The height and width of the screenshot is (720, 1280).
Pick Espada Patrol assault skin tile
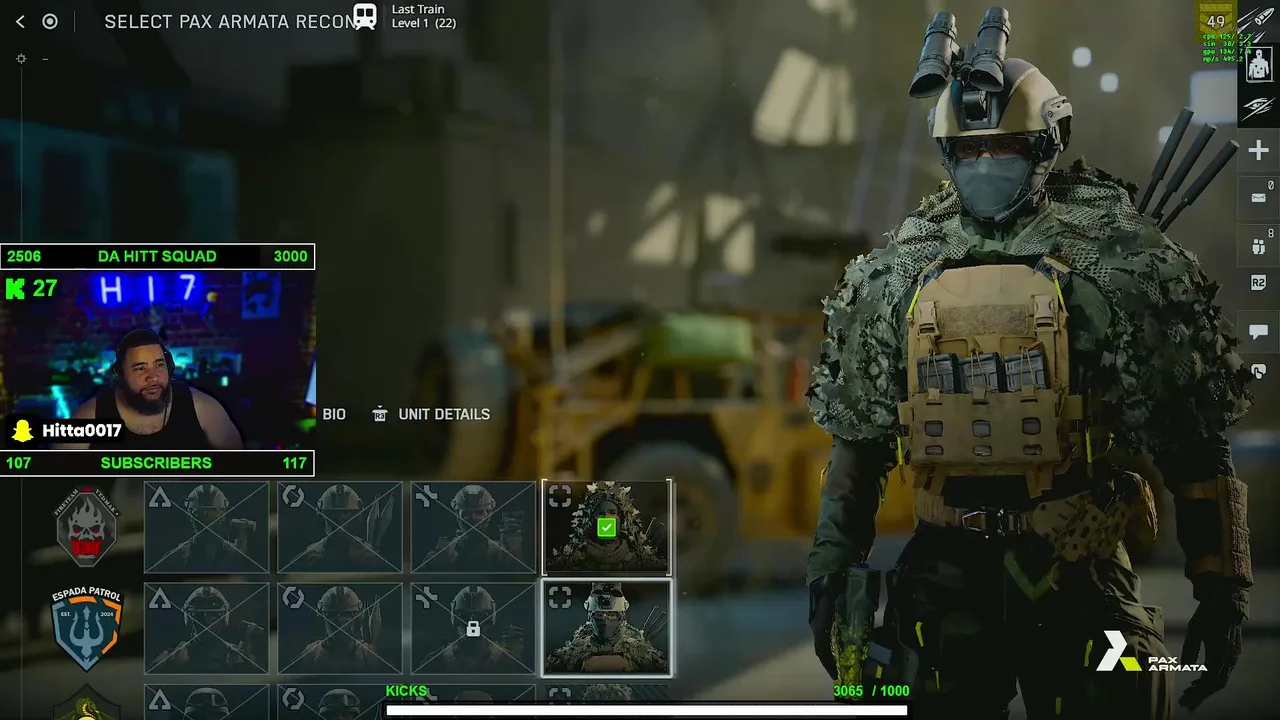[207, 628]
